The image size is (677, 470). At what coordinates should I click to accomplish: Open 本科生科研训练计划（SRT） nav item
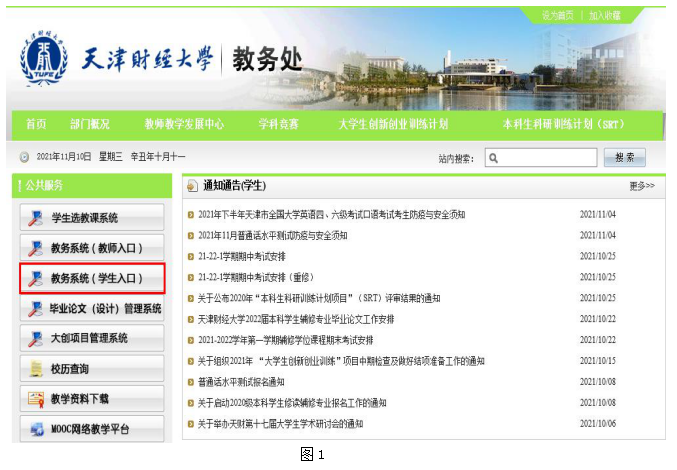(563, 124)
